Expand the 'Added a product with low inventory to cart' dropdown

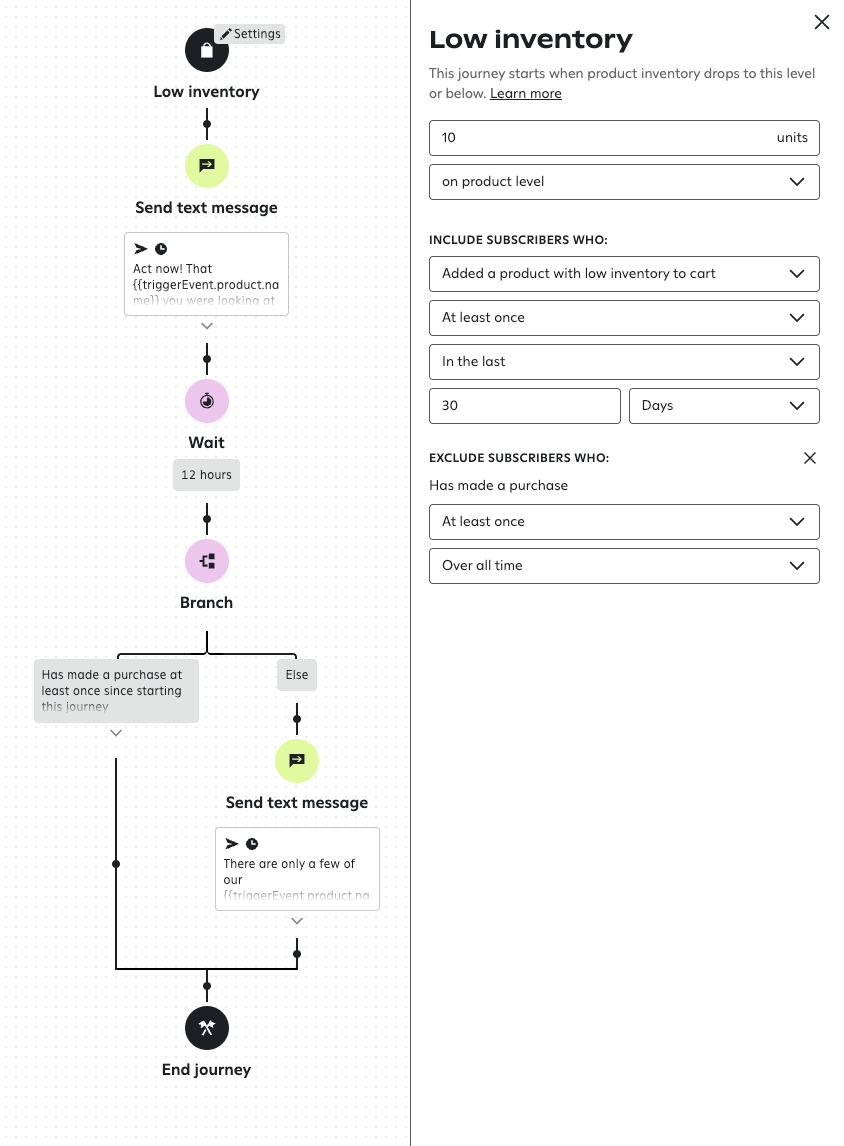tap(624, 274)
